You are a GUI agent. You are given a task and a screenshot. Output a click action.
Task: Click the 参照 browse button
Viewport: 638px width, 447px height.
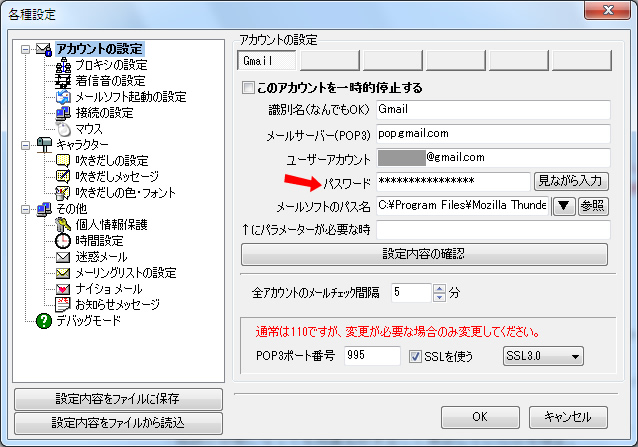pyautogui.click(x=593, y=206)
